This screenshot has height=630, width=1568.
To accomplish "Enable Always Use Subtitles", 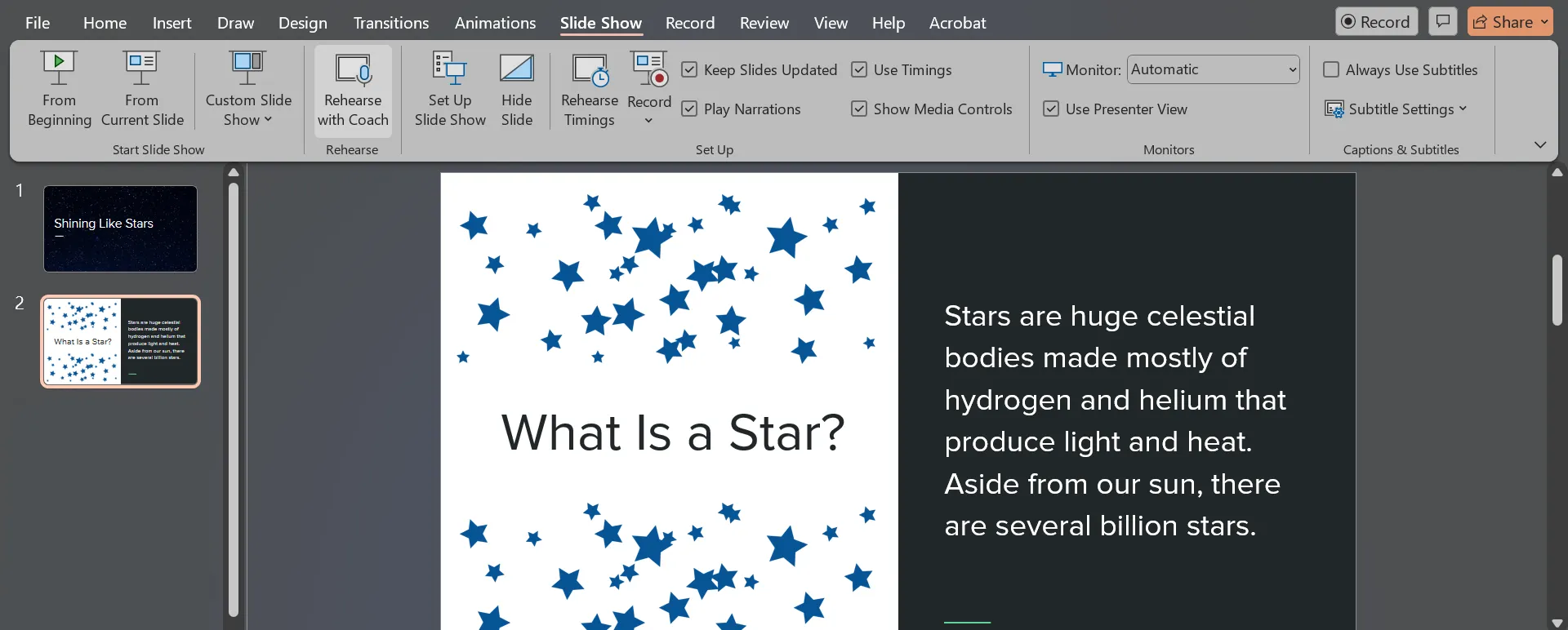I will point(1331,70).
